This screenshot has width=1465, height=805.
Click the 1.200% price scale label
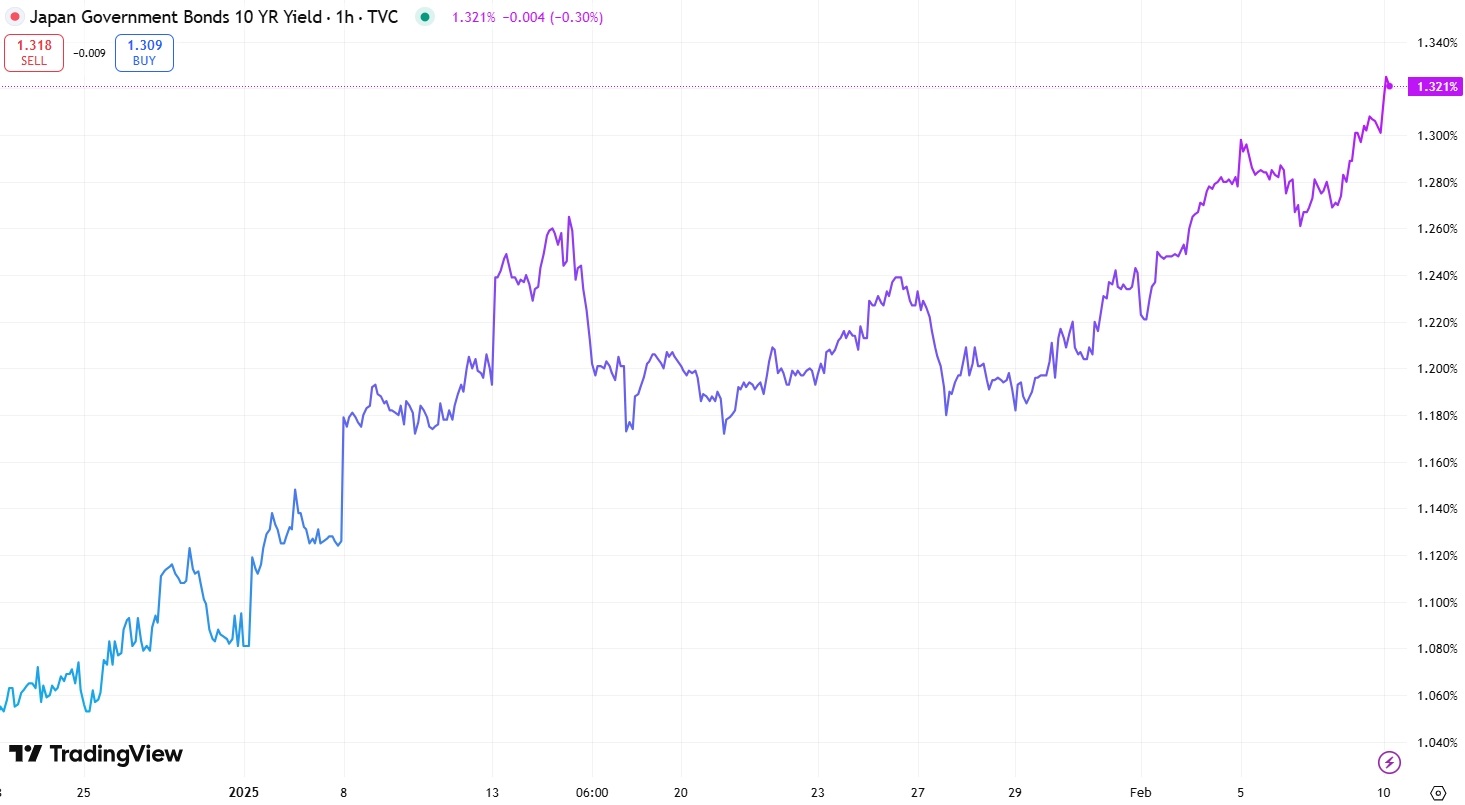pyautogui.click(x=1437, y=369)
